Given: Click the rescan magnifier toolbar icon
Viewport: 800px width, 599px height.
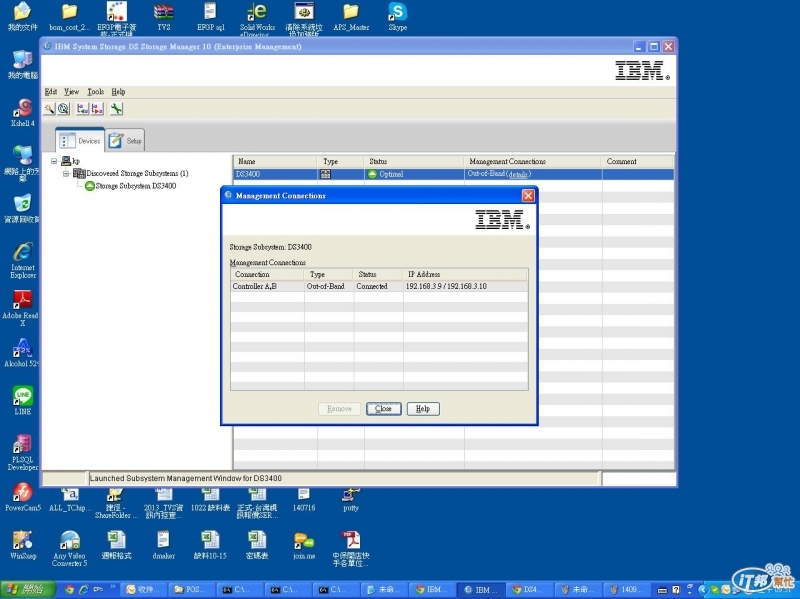Looking at the screenshot, I should pyautogui.click(x=63, y=109).
